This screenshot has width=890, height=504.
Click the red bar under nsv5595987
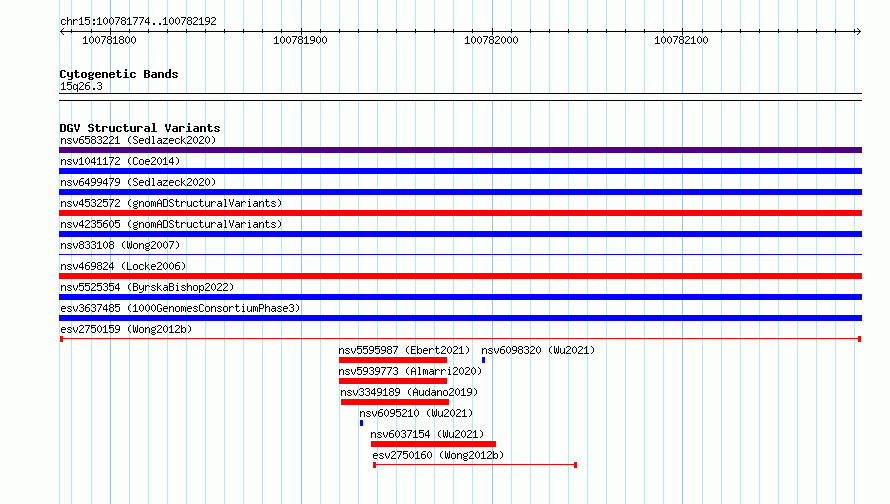click(x=393, y=360)
